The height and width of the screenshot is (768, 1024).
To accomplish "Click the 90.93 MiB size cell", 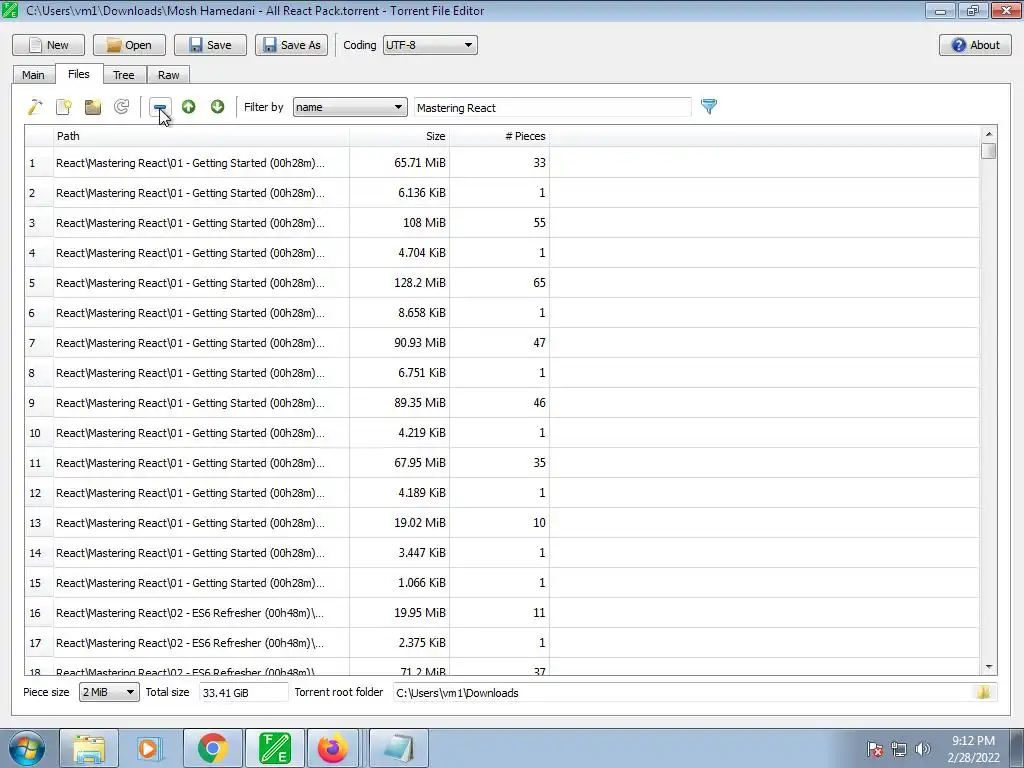I will point(399,343).
